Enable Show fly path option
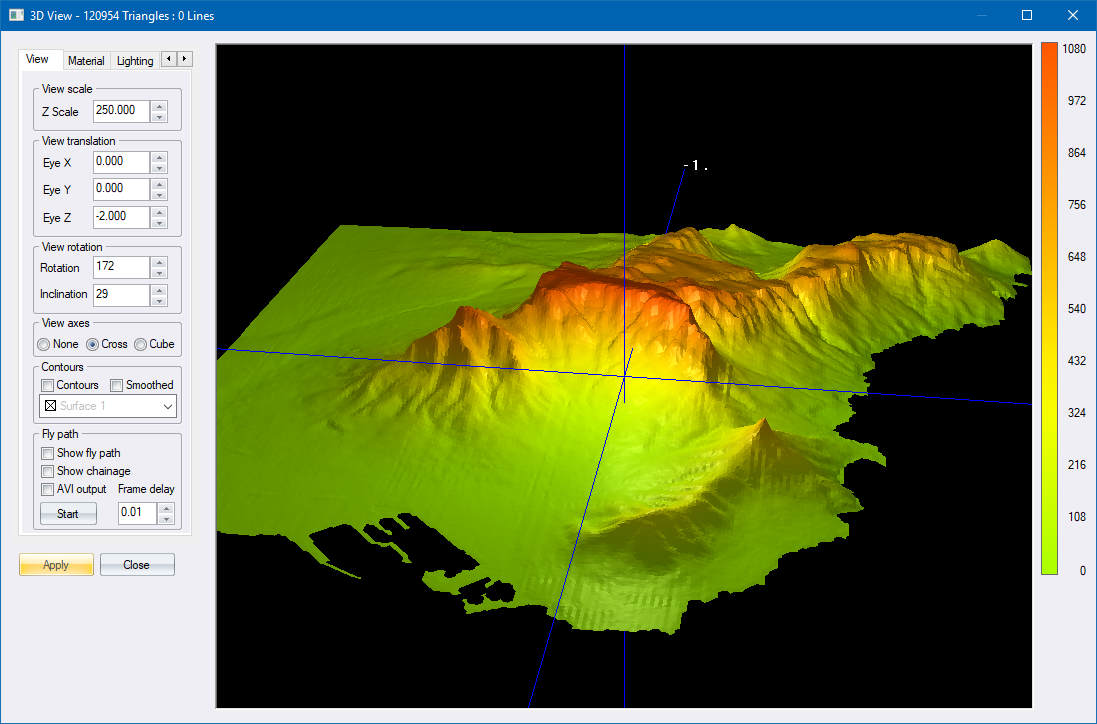 (47, 453)
